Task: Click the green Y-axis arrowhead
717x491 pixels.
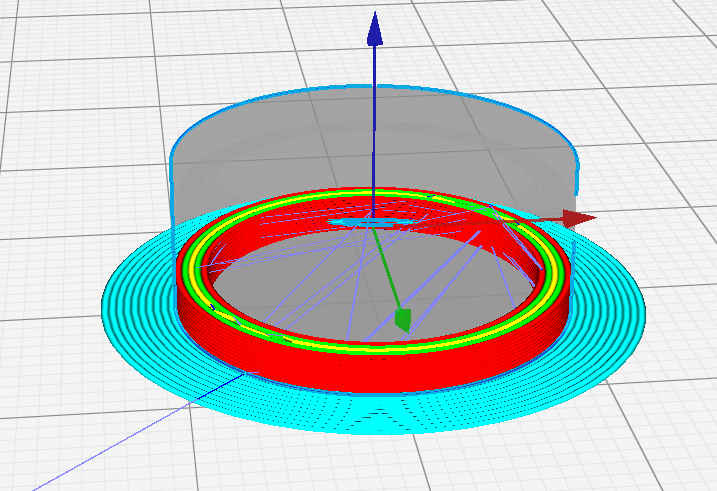Action: (x=403, y=320)
